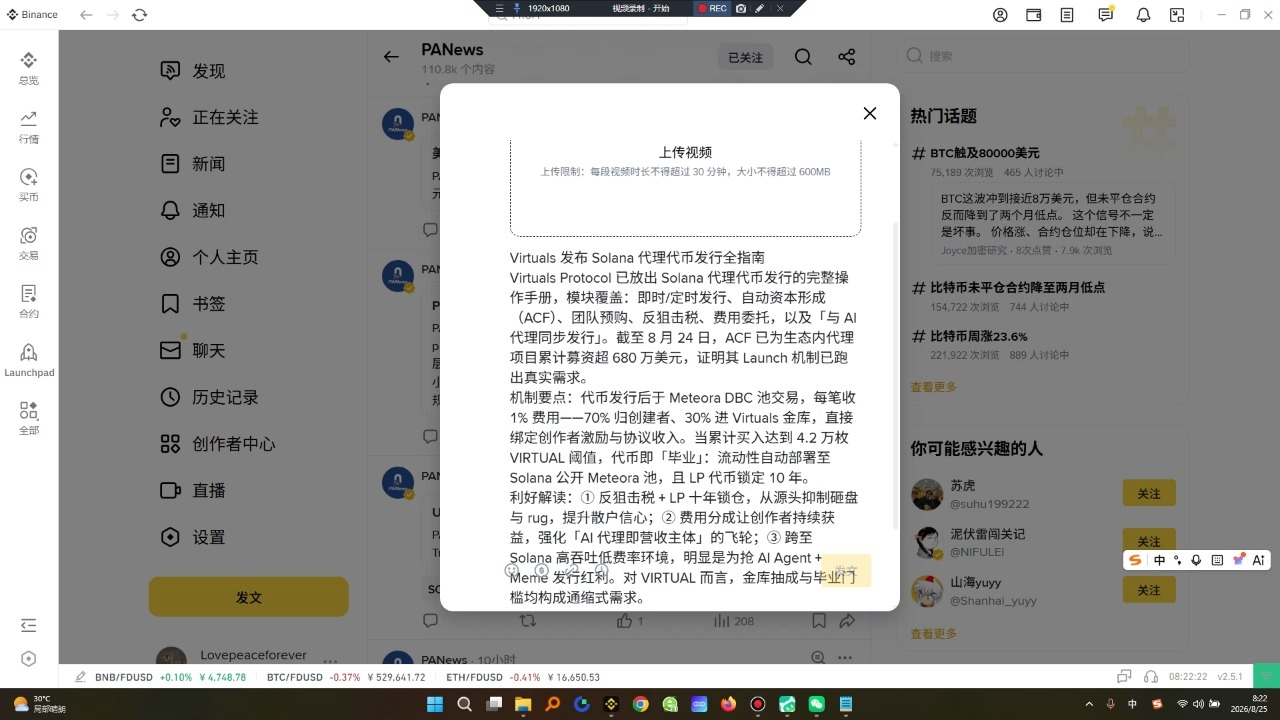Collapse the sidebar menu icon
The width and height of the screenshot is (1280, 720).
click(x=28, y=625)
